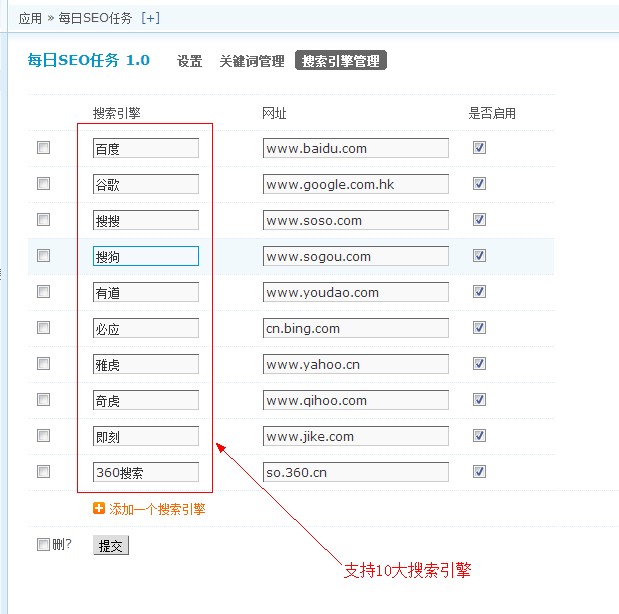Disable the enabled checkbox for www.yahoo.cn
The image size is (619, 614).
(x=479, y=364)
